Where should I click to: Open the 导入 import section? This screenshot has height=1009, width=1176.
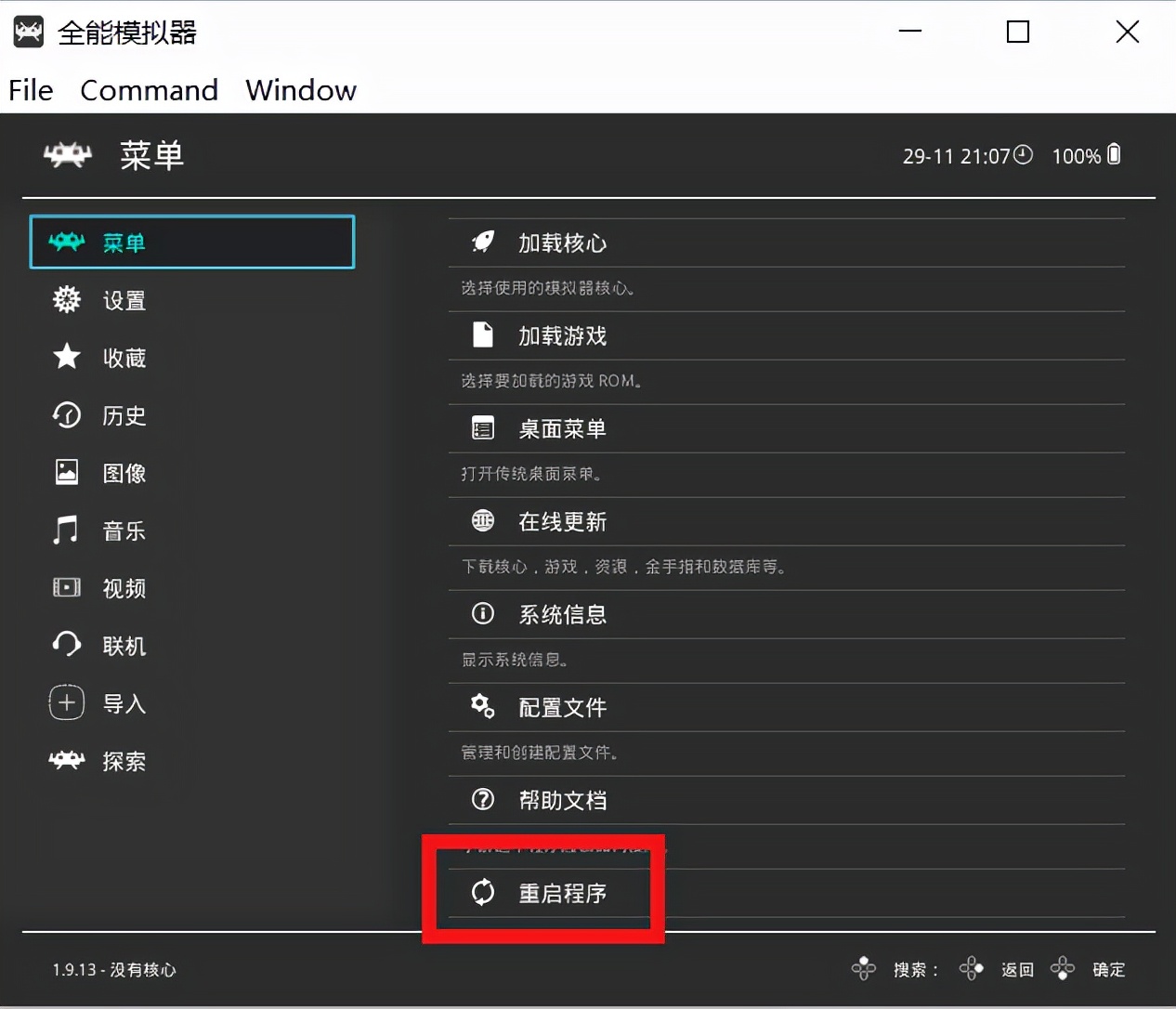coord(123,703)
